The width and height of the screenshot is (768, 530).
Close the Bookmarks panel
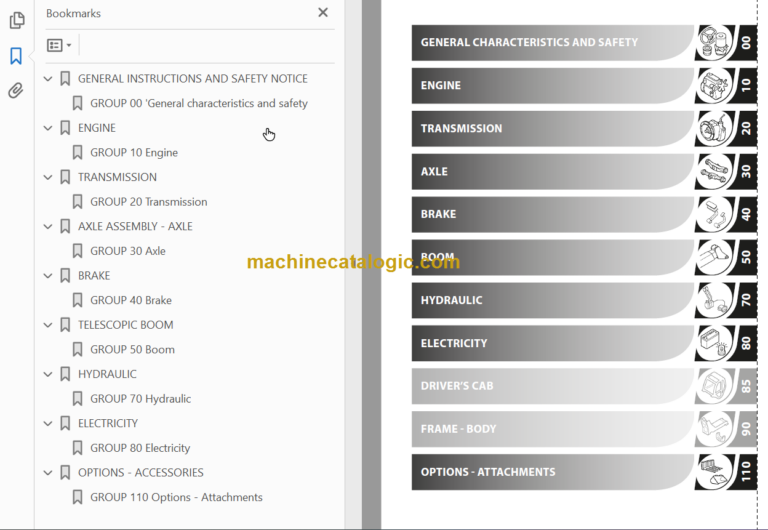(x=323, y=13)
